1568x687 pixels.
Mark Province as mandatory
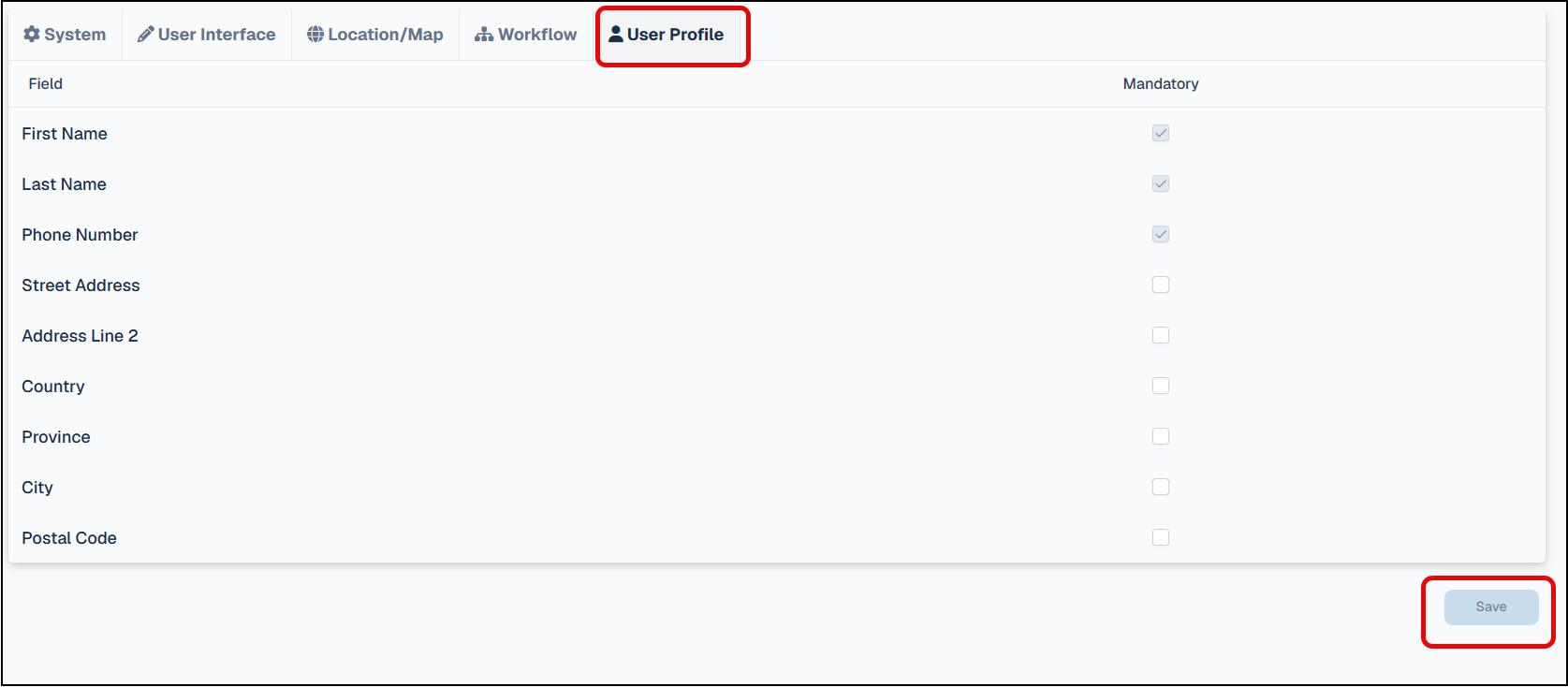pyautogui.click(x=1161, y=436)
